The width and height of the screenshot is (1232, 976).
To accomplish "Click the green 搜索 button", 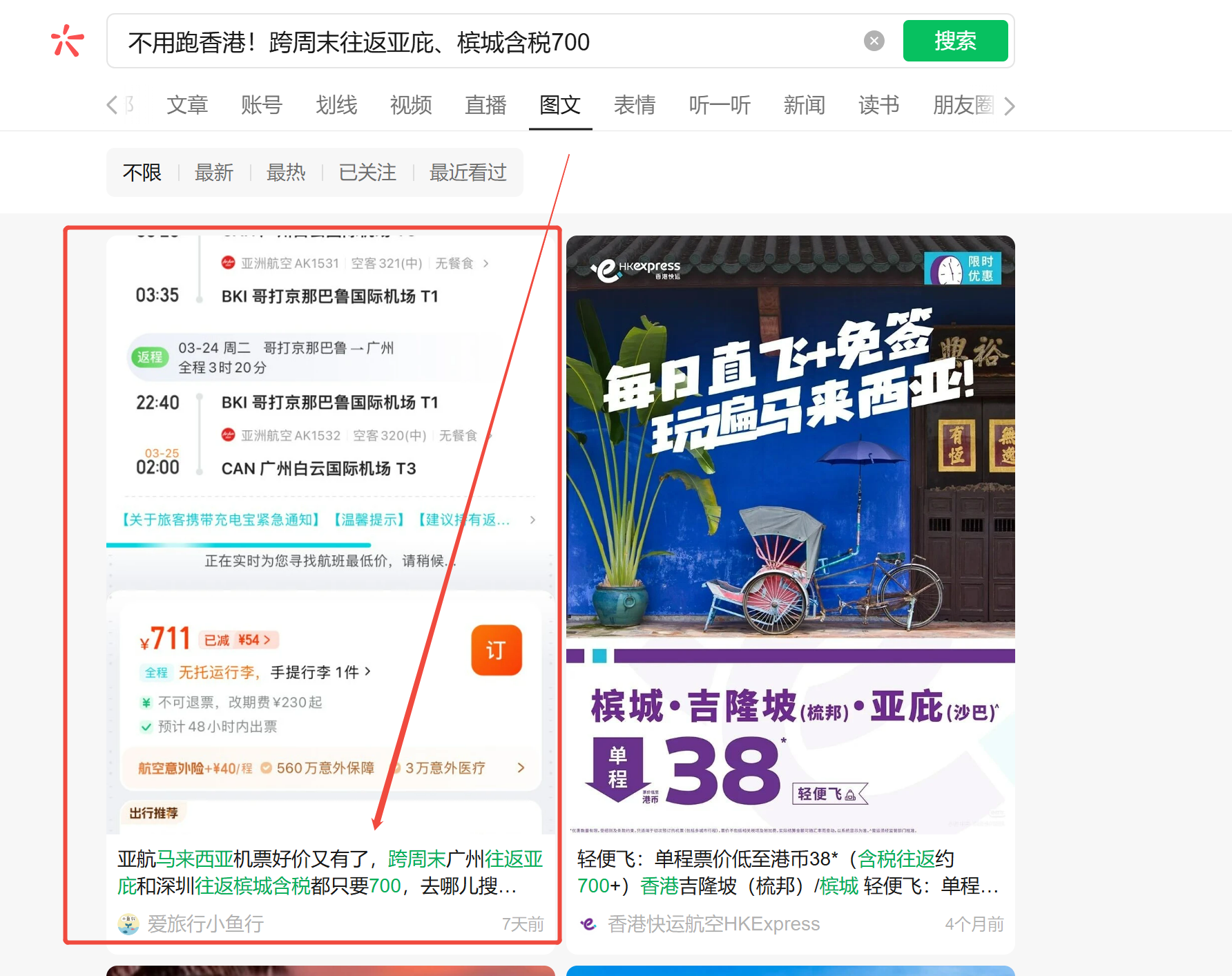I will (x=955, y=41).
